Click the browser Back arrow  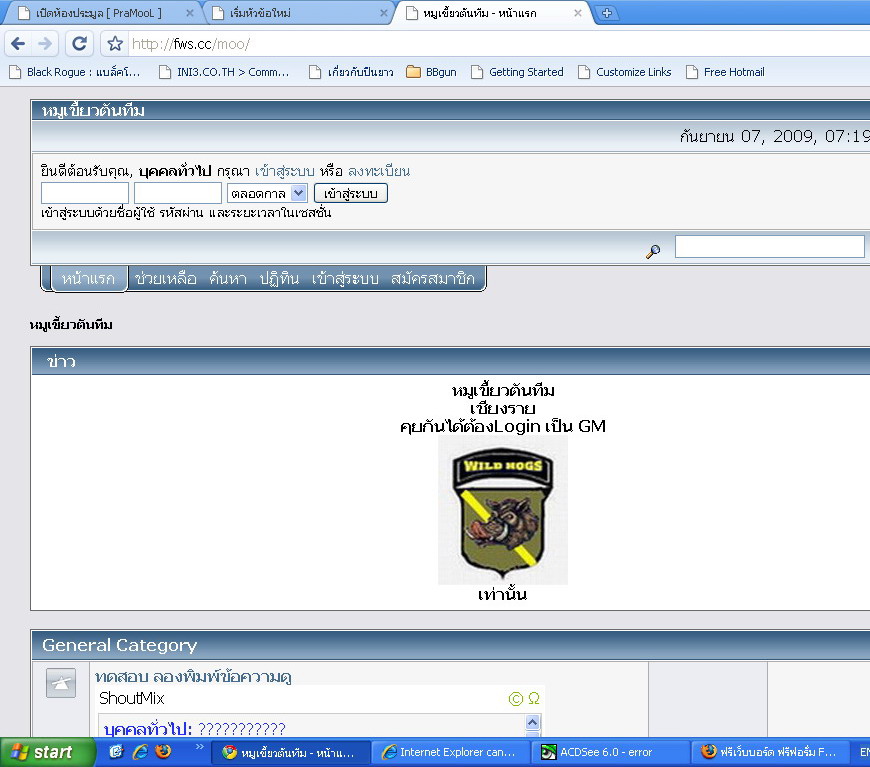click(18, 44)
